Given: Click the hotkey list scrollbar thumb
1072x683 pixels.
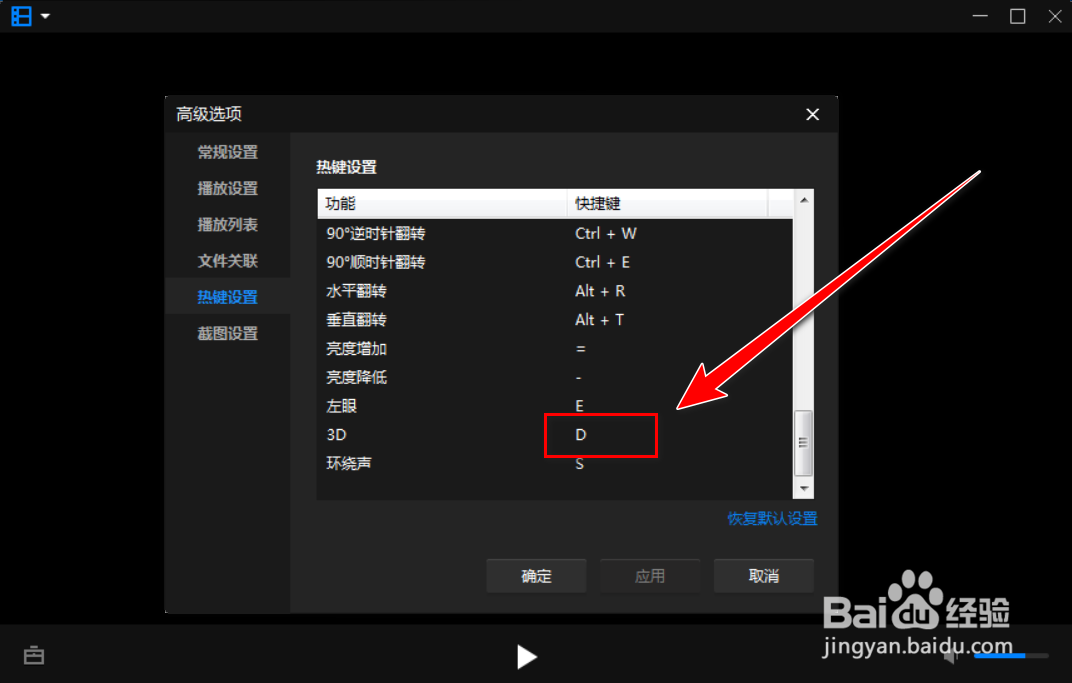Looking at the screenshot, I should [803, 442].
